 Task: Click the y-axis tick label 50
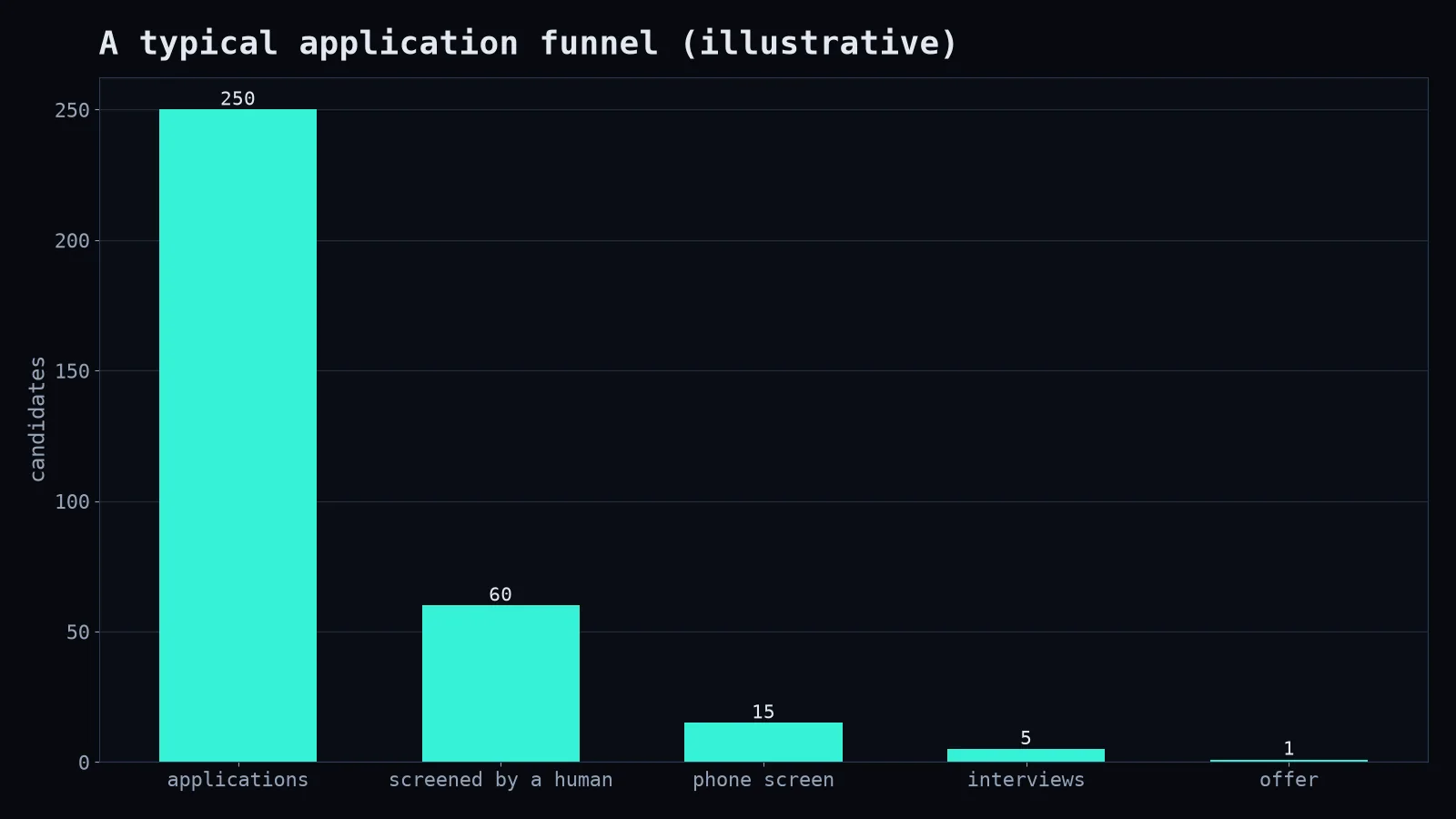point(78,632)
